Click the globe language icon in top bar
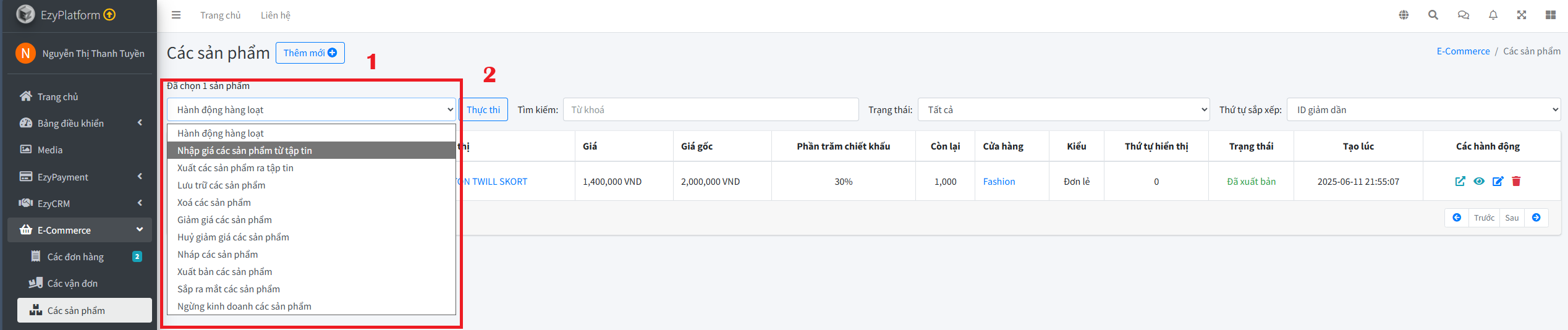 [1404, 15]
